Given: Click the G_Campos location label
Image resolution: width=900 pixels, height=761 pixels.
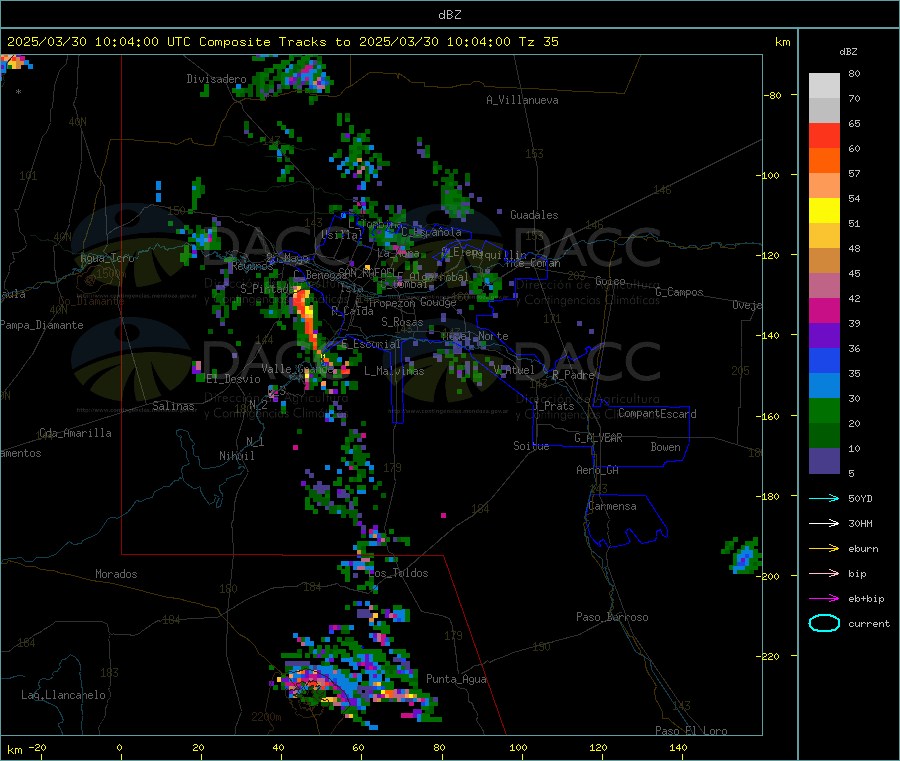Looking at the screenshot, I should 679,292.
